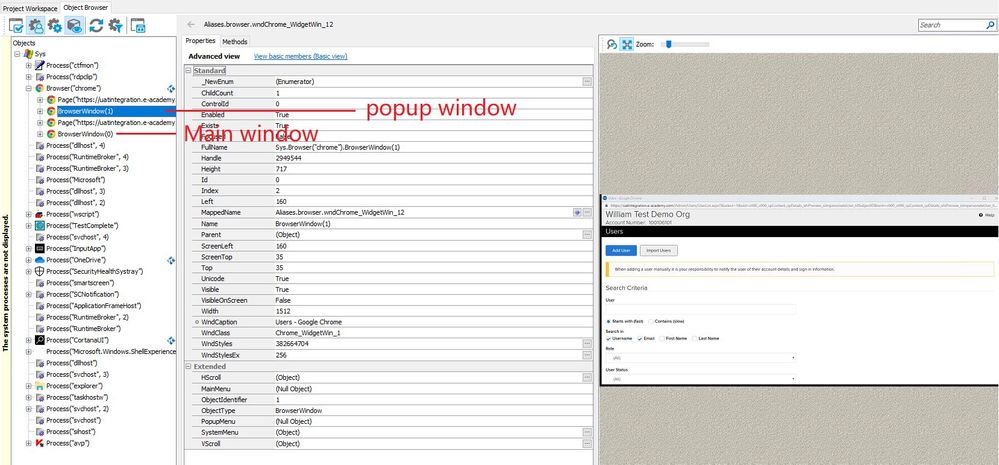
Task: Click the magnifier icon in the Search box
Action: click(989, 25)
